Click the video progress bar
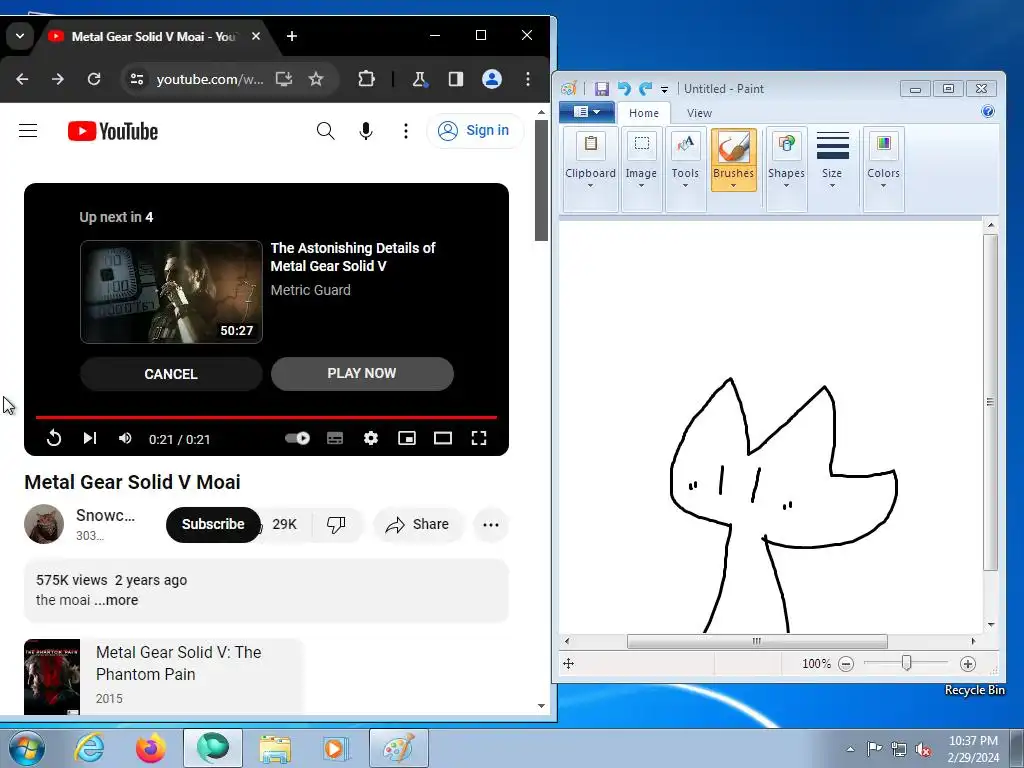The width and height of the screenshot is (1024, 768). tap(266, 417)
